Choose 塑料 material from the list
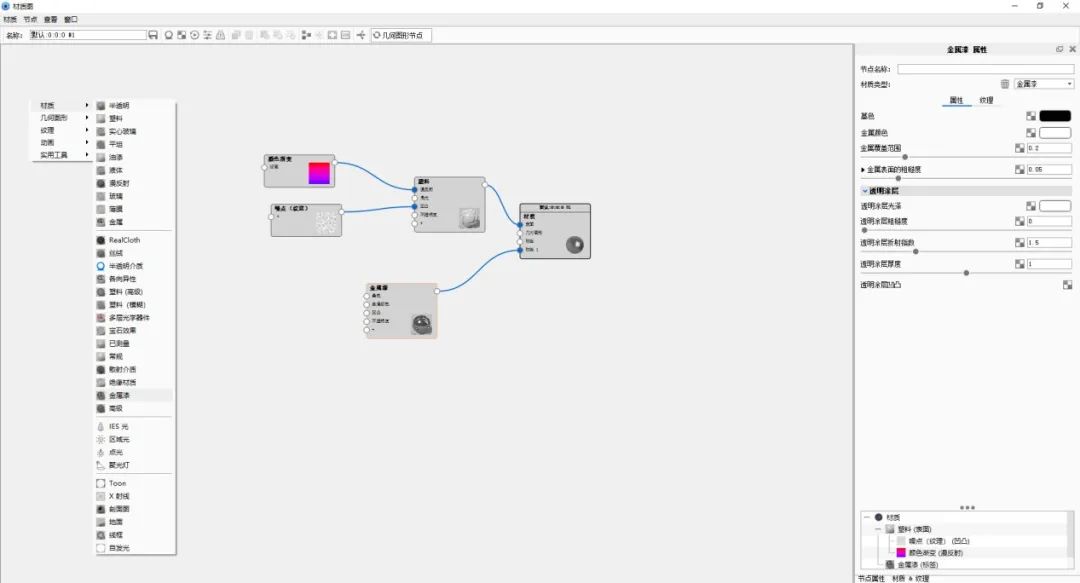 click(134, 119)
